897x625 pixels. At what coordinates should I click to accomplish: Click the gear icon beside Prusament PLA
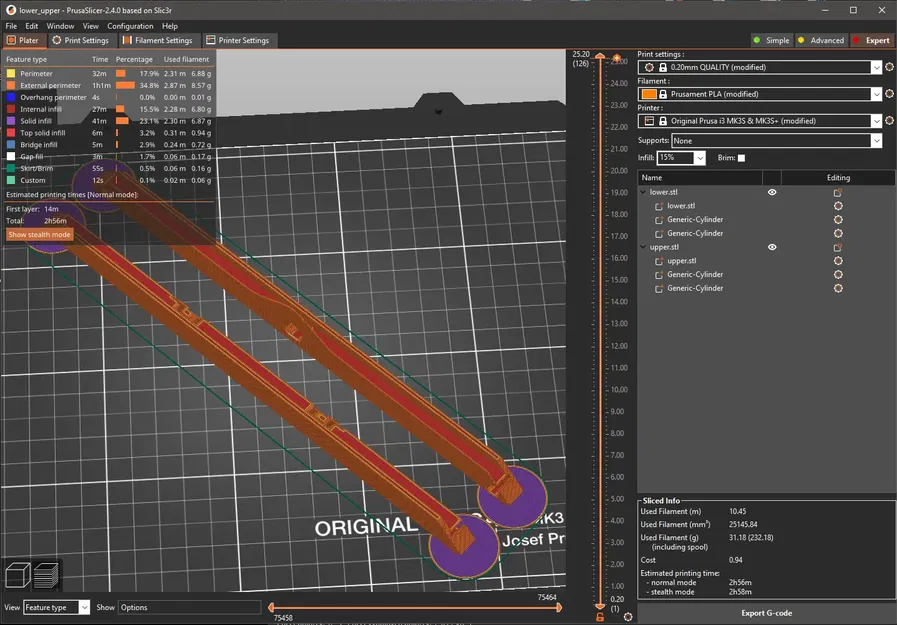(889, 94)
